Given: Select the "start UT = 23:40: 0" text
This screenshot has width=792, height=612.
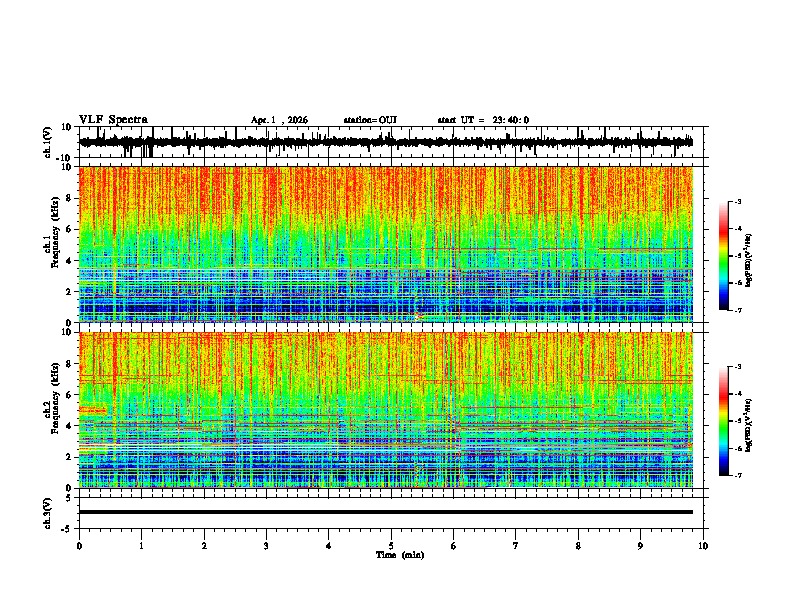Looking at the screenshot, I should (483, 120).
